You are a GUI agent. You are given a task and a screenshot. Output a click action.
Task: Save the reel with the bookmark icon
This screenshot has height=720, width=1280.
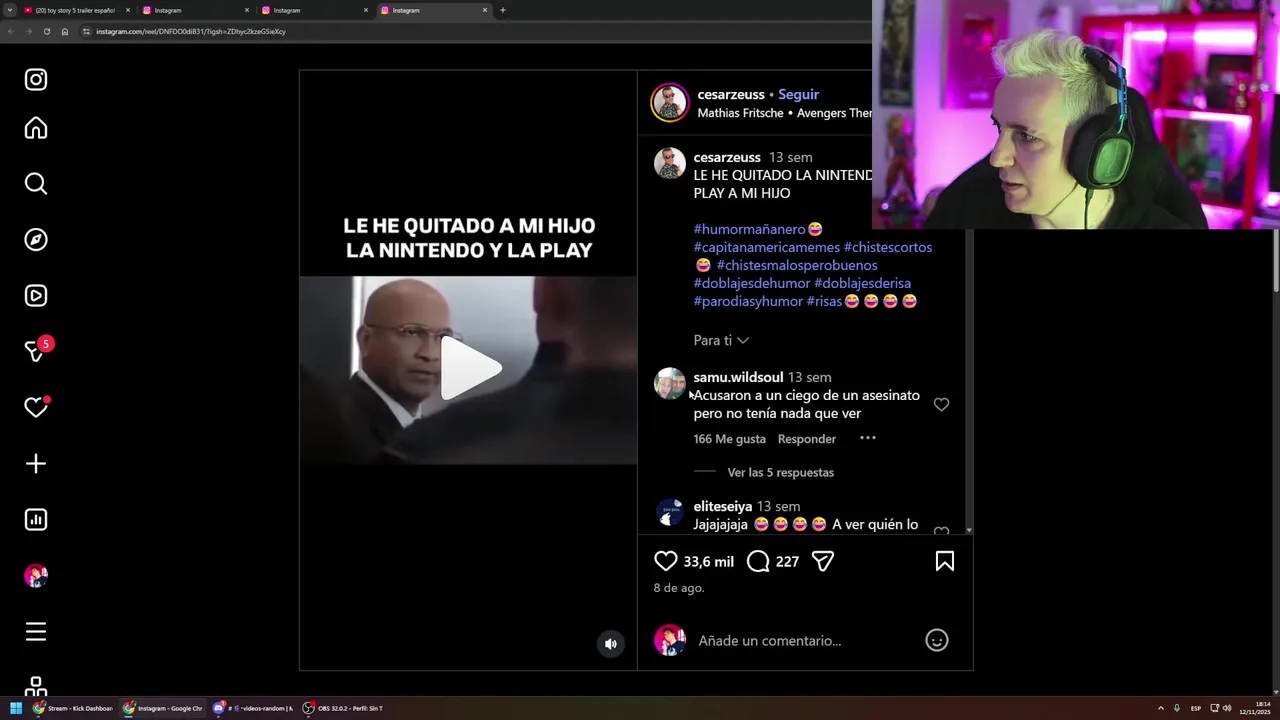(x=944, y=561)
